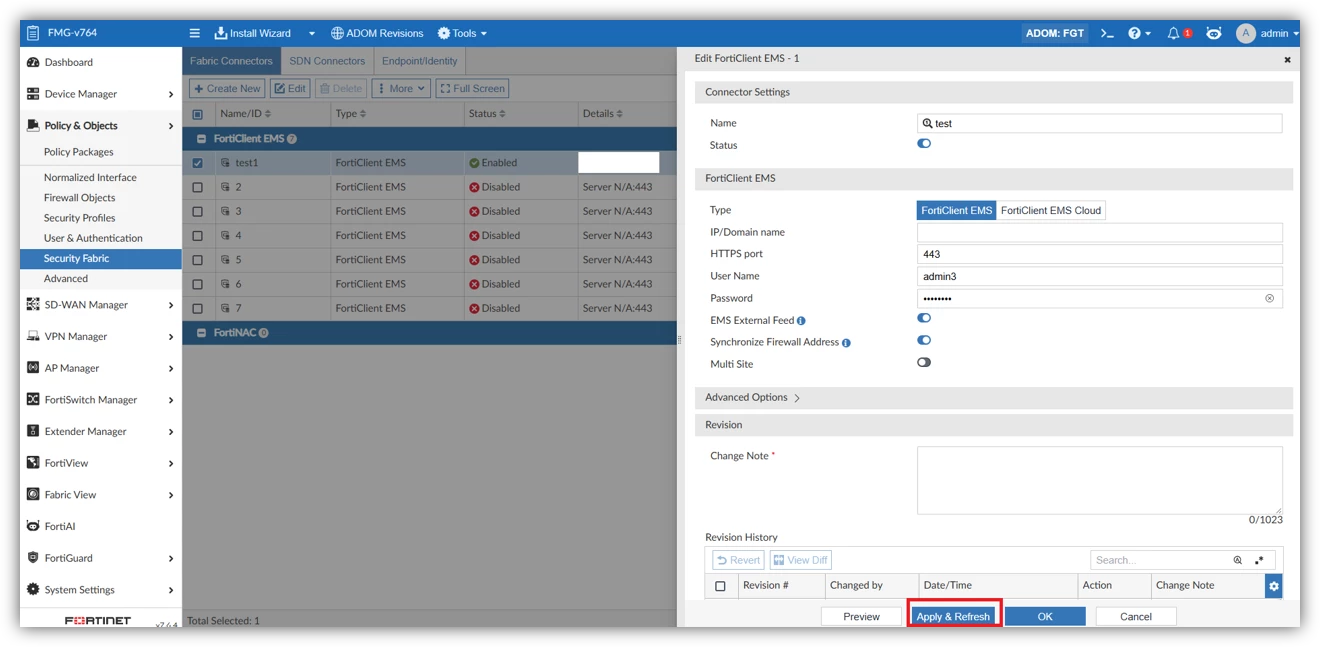This screenshot has width=1320, height=647.
Task: Toggle the connector Status switch
Action: point(924,144)
